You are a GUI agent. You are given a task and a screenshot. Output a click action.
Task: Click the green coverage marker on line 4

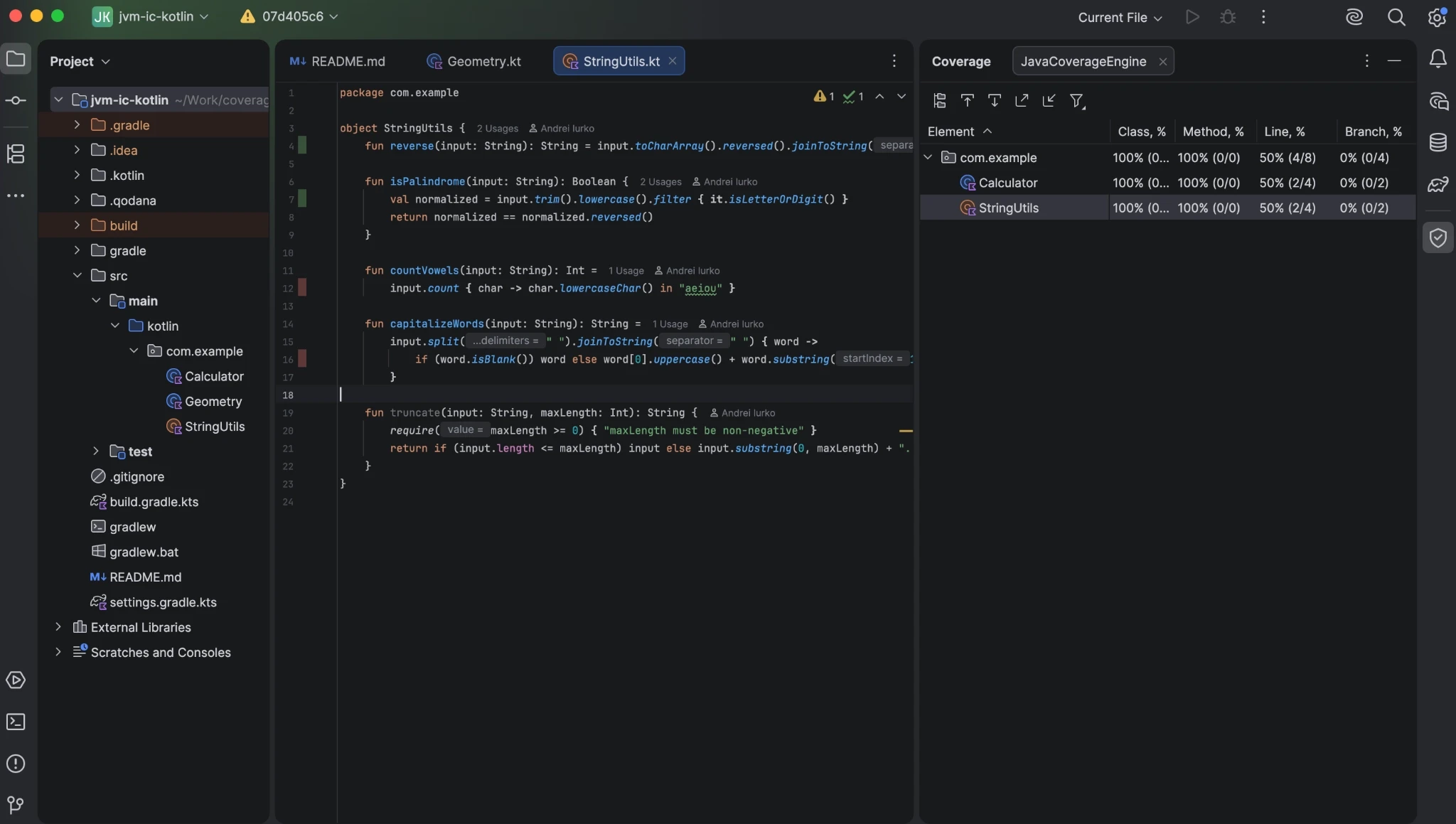click(x=302, y=146)
